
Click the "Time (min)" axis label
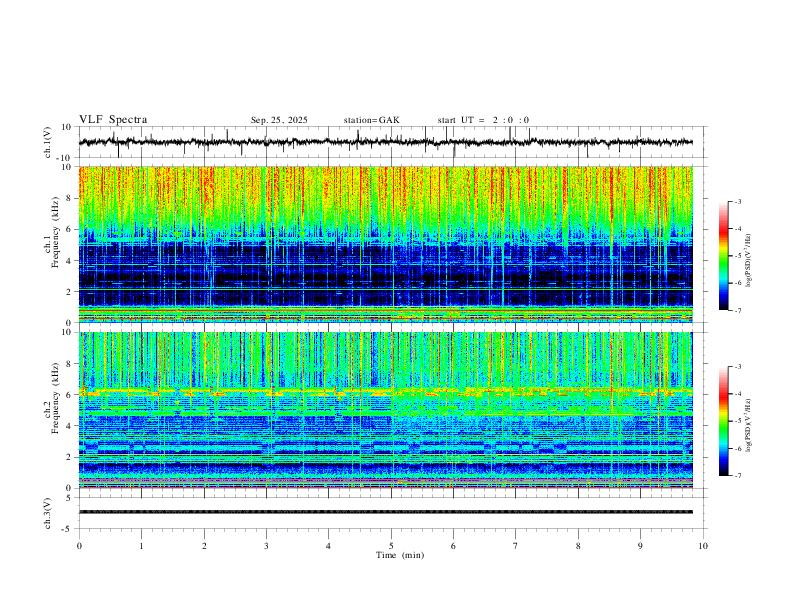[400, 555]
